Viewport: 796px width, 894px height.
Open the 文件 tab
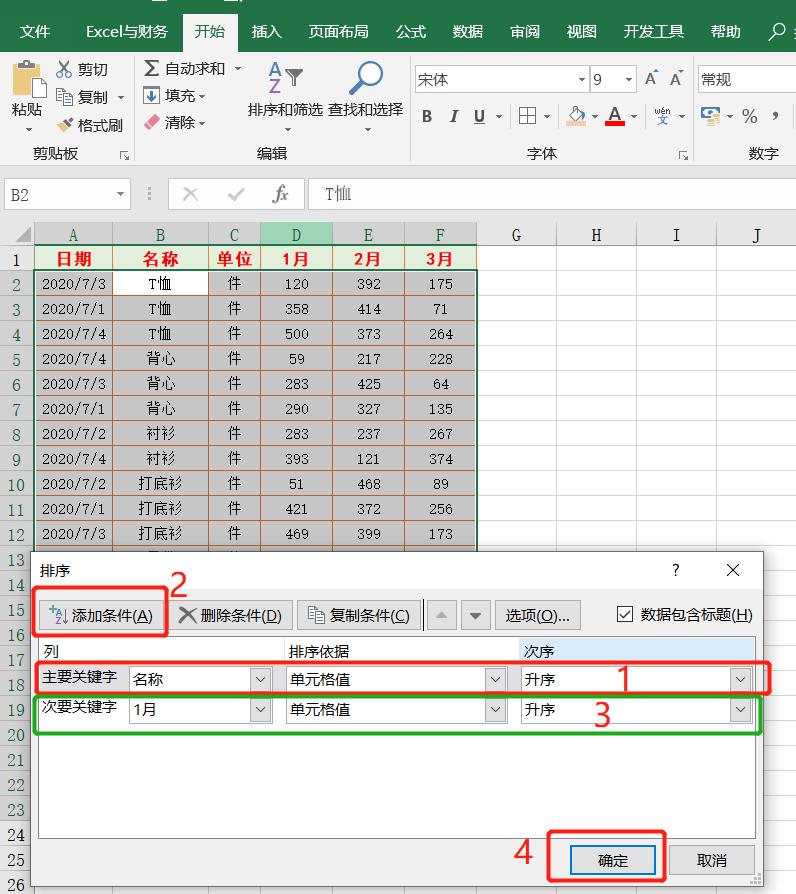click(x=35, y=31)
